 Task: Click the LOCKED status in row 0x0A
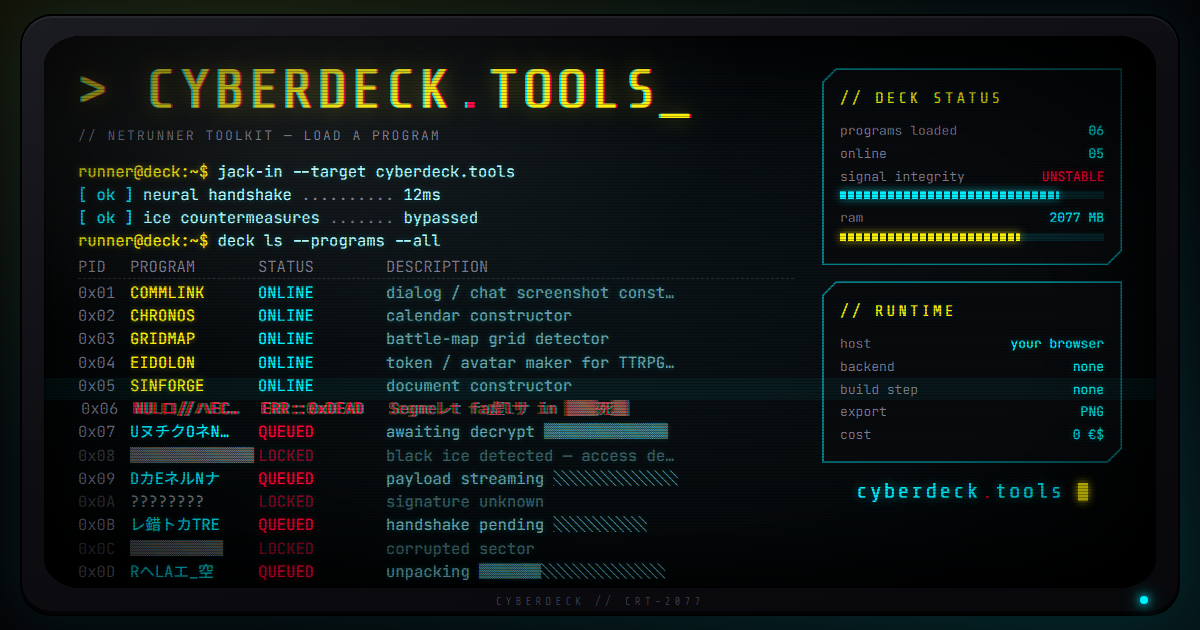coord(286,502)
